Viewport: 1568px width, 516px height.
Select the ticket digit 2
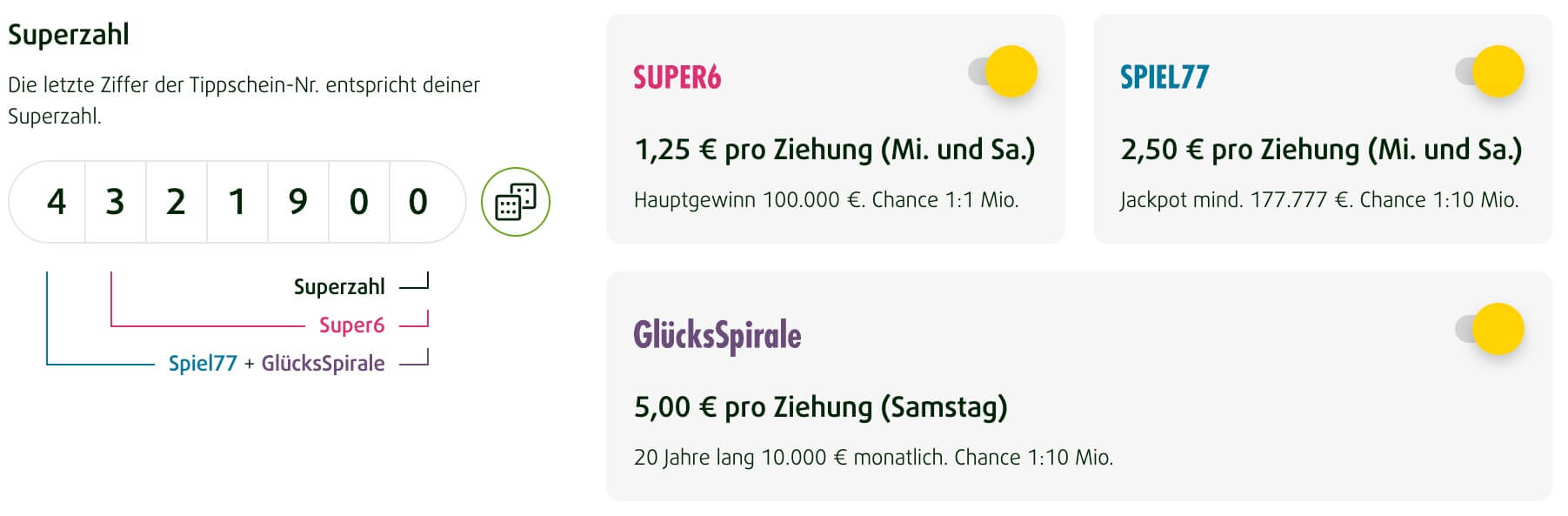pos(177,202)
